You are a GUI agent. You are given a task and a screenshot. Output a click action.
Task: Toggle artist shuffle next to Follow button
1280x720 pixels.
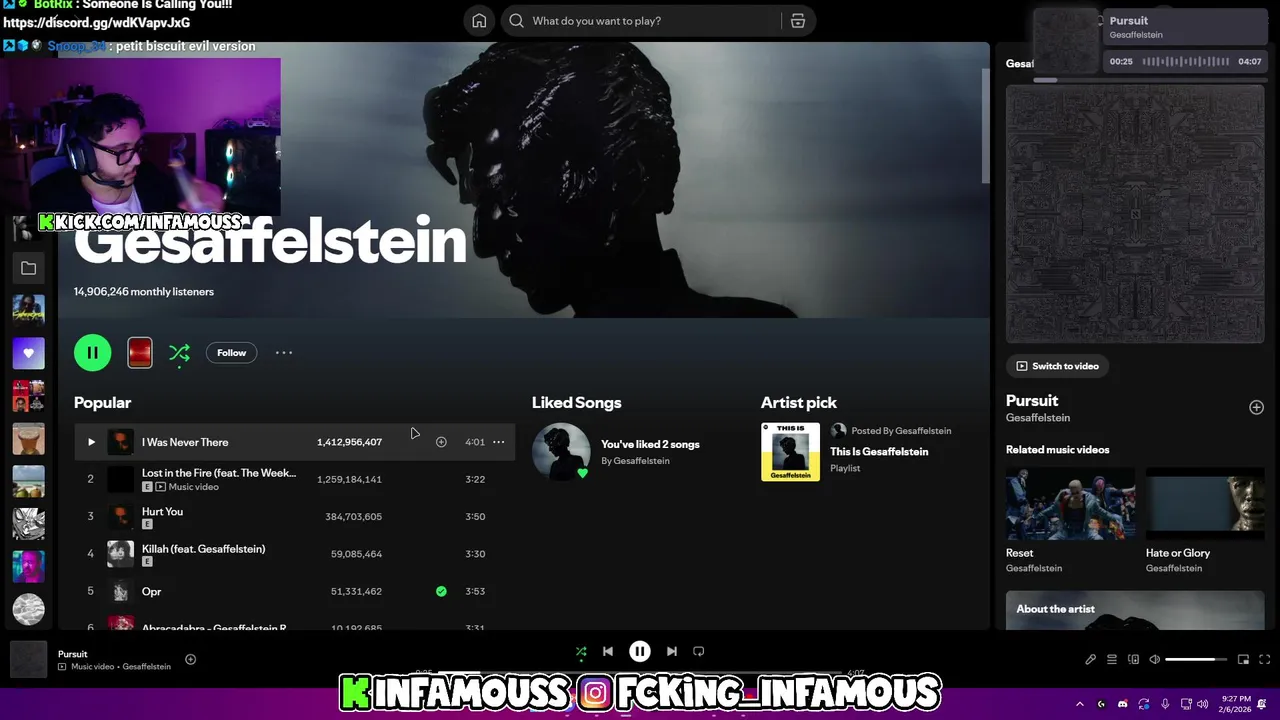[179, 353]
